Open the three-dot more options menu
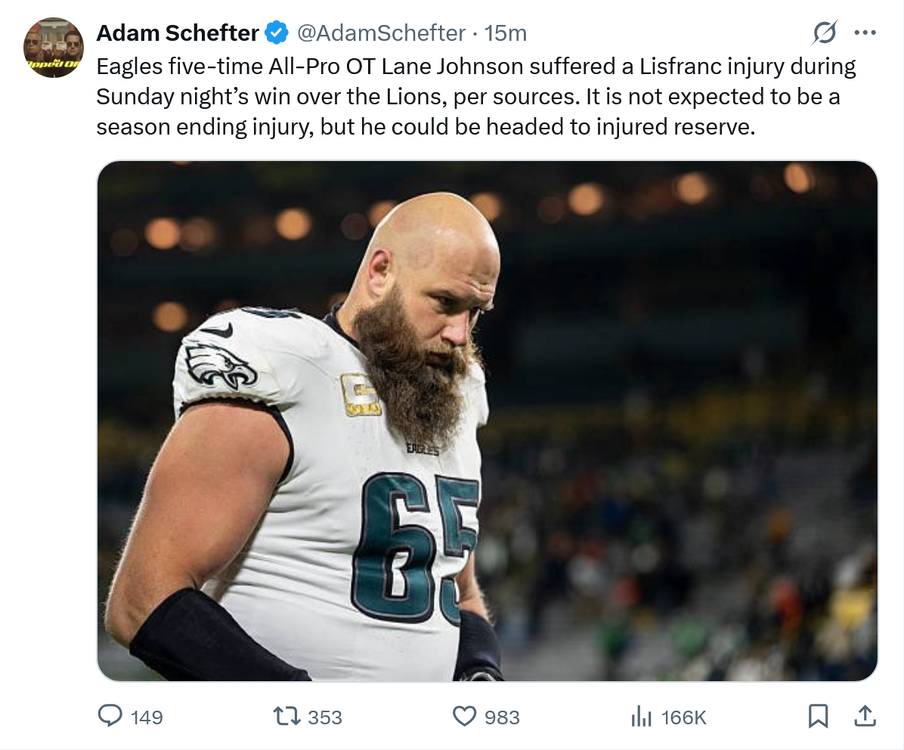This screenshot has width=904, height=750. click(865, 33)
